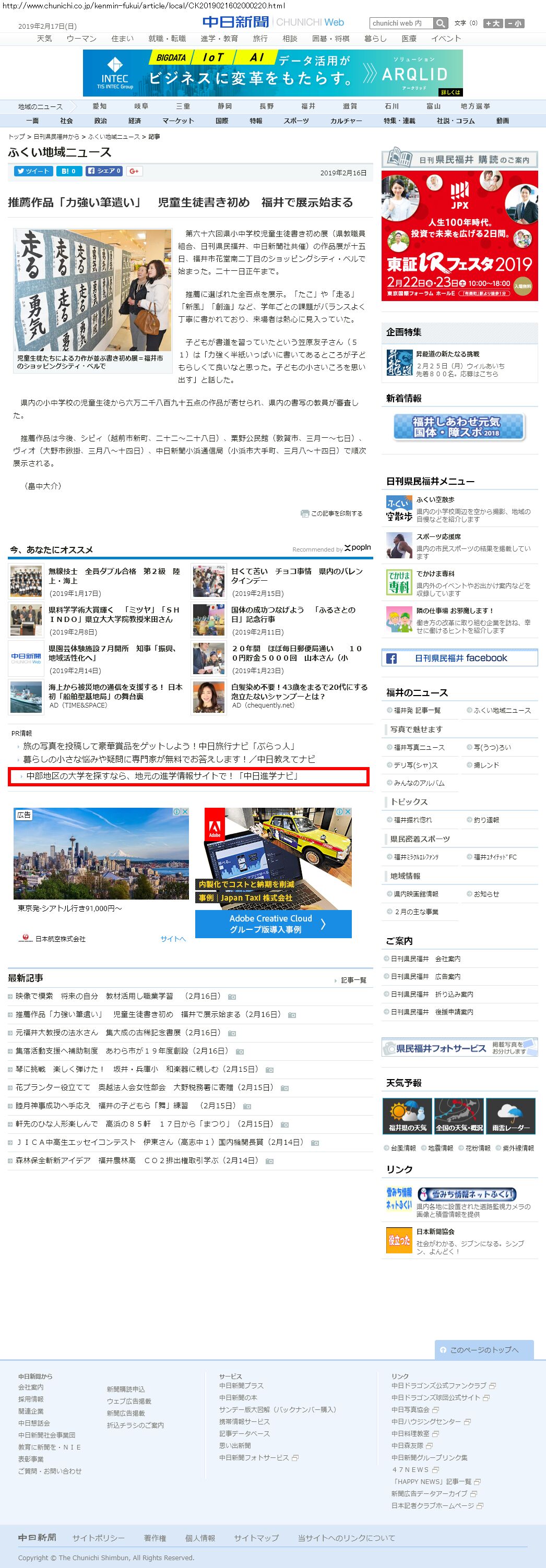Click the Facebook share button
546x1568 pixels.
pyautogui.click(x=104, y=171)
